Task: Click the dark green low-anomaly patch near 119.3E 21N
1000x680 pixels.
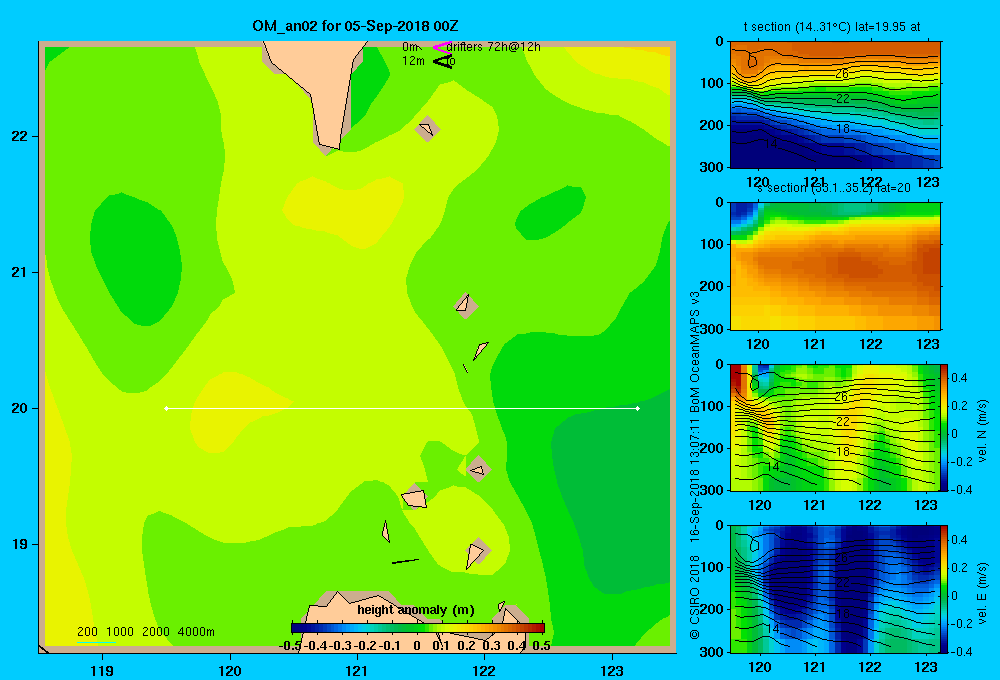Action: tap(135, 258)
